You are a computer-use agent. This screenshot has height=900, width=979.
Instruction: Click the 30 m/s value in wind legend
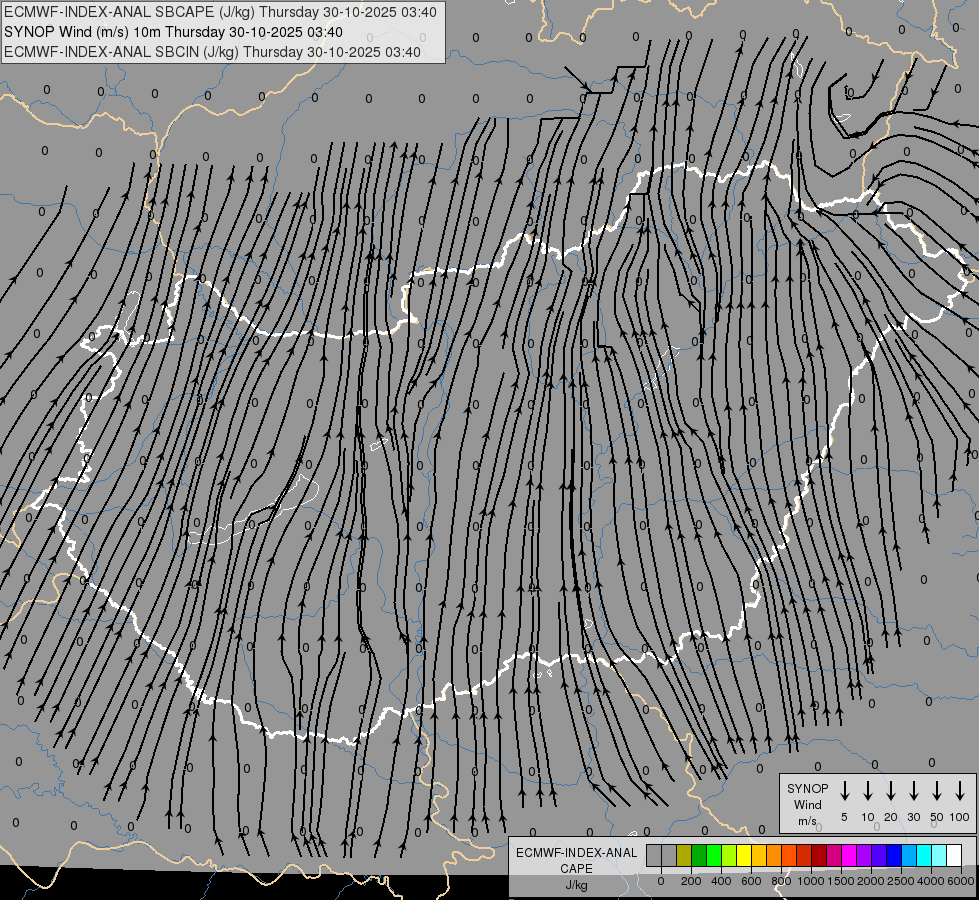tap(913, 817)
